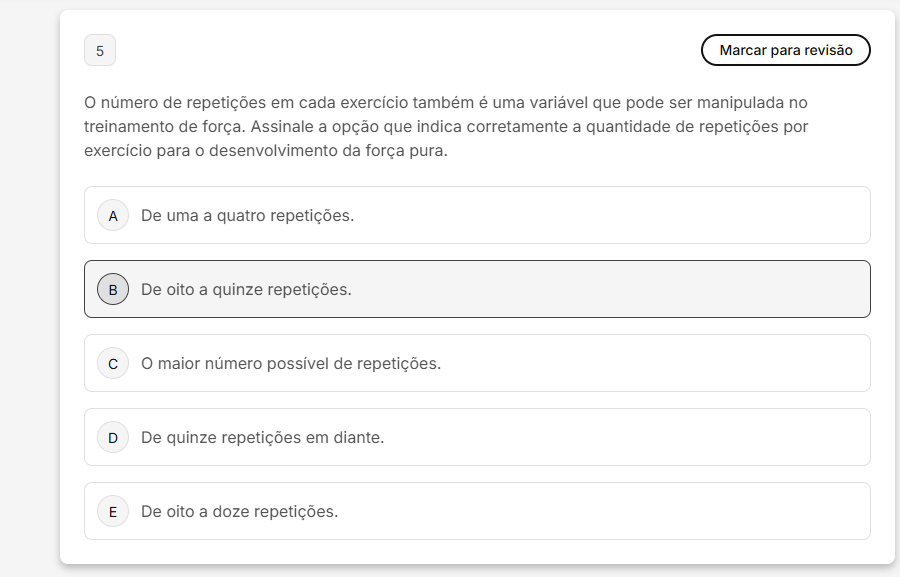This screenshot has width=900, height=577.
Task: Choose the one-to-four repetitions answer row
Action: (x=600, y=215)
